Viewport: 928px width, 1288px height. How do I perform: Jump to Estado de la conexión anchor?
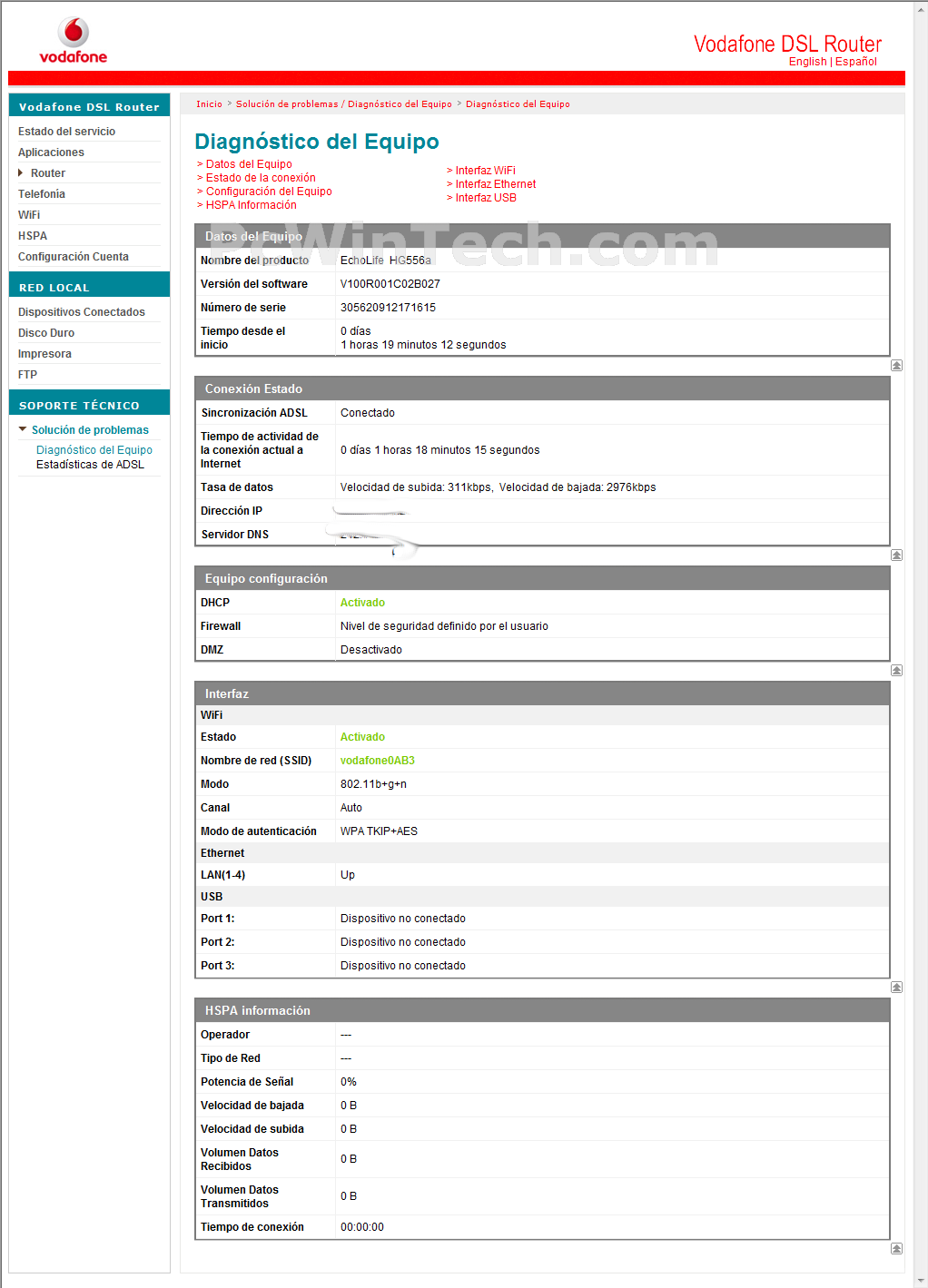click(x=261, y=178)
